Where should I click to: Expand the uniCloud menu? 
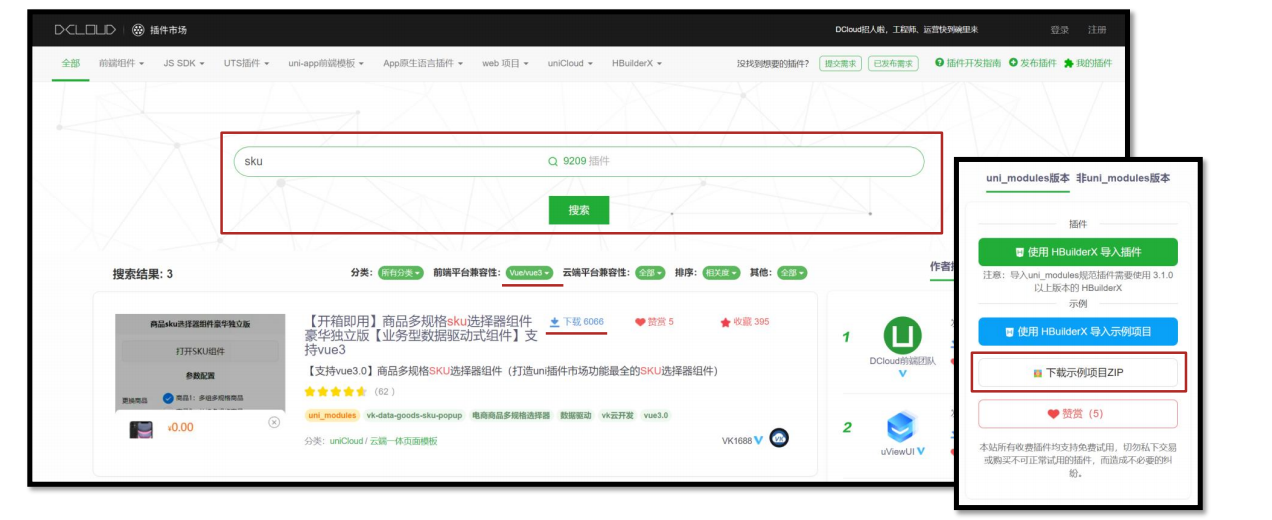tap(570, 63)
